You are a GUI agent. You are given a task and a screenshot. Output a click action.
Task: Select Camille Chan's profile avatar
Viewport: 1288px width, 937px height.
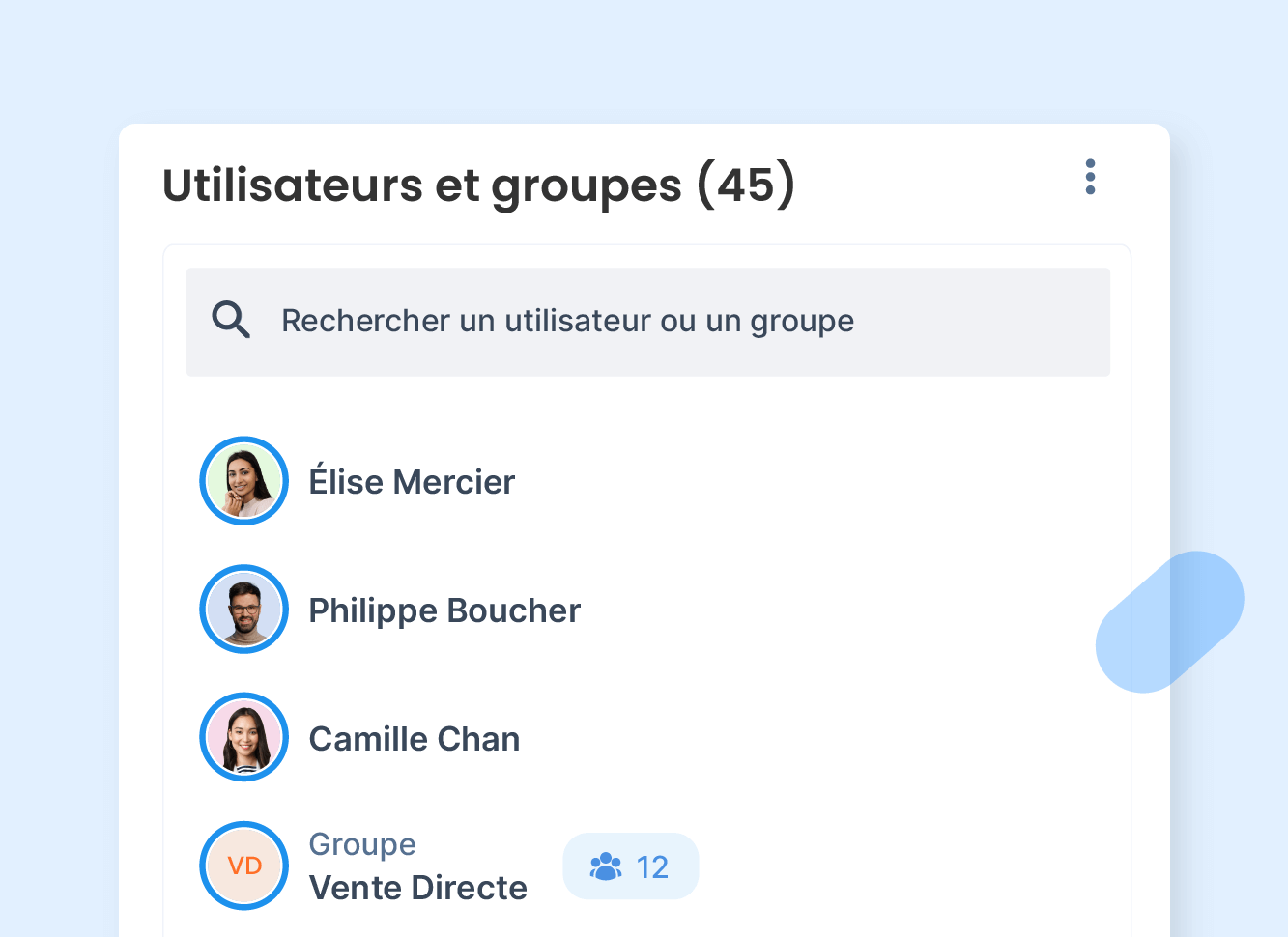(x=243, y=737)
